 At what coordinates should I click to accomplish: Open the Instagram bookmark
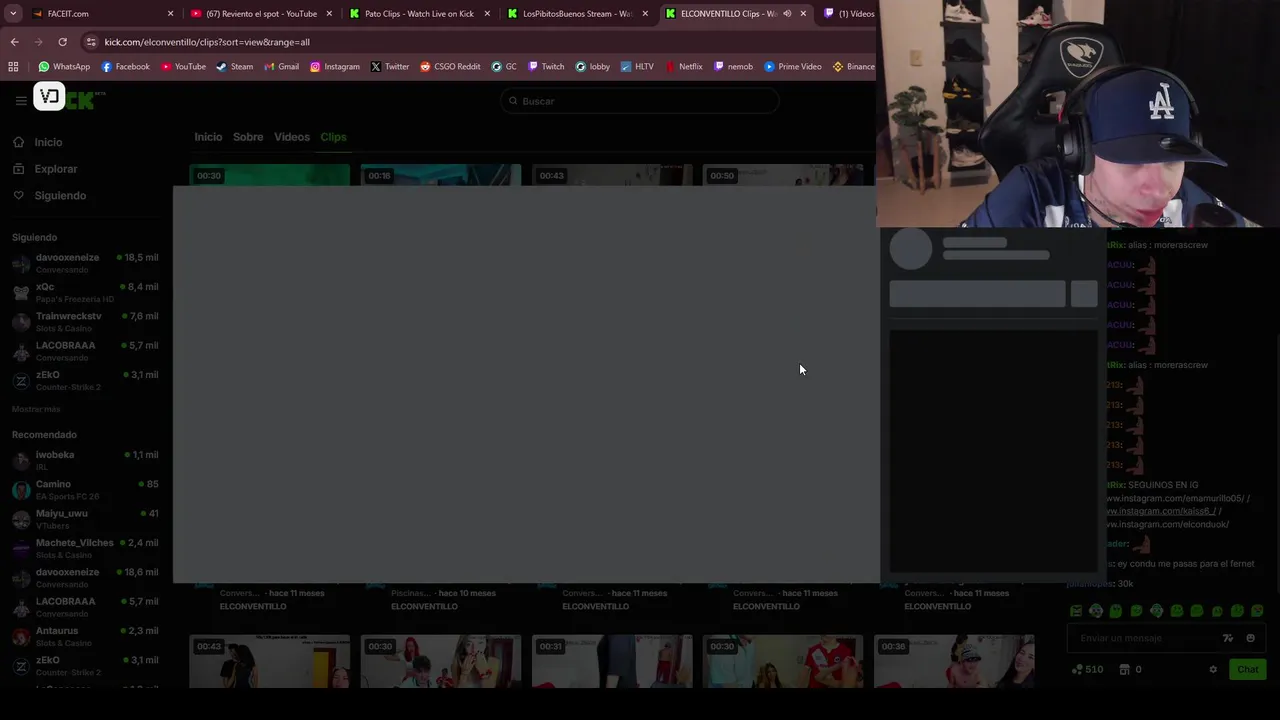[334, 66]
